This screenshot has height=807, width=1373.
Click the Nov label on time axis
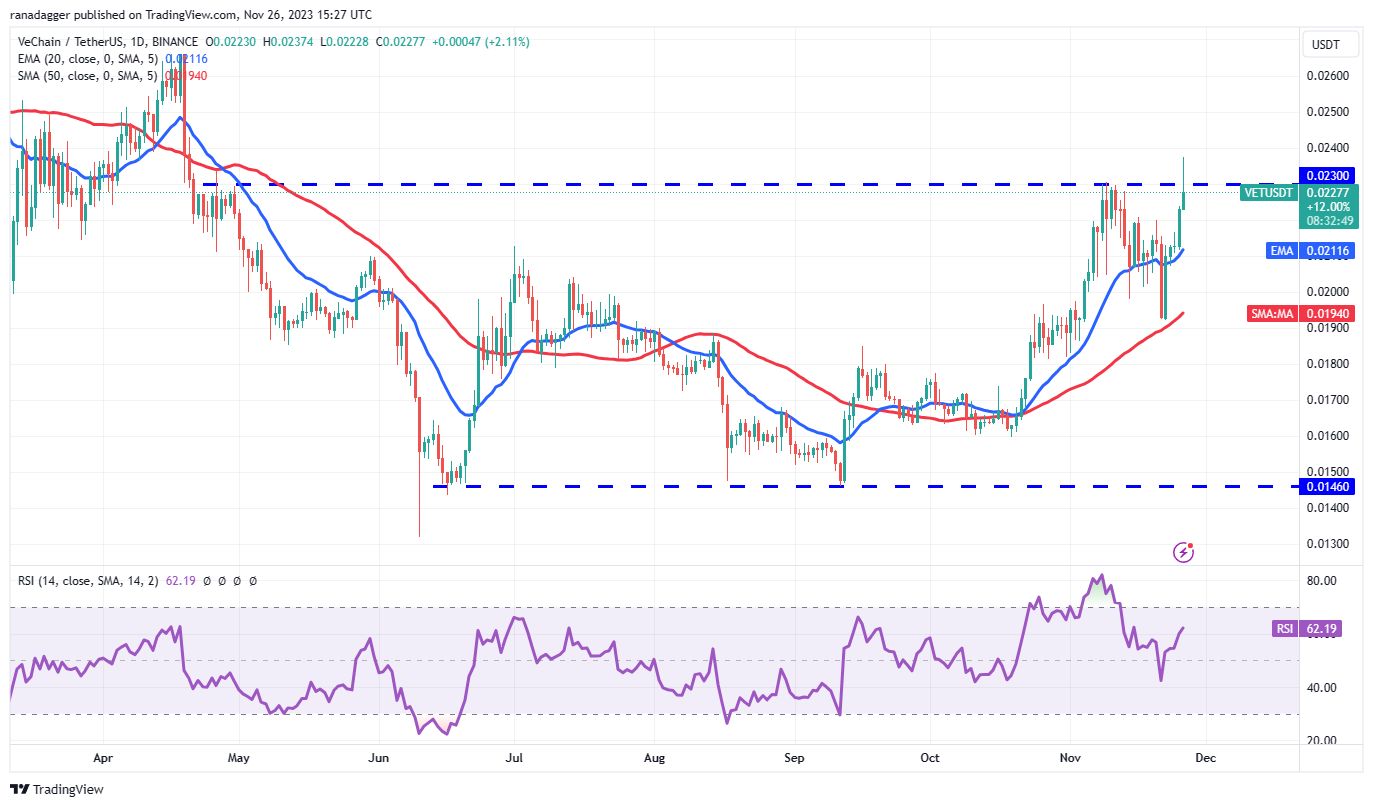click(1069, 758)
